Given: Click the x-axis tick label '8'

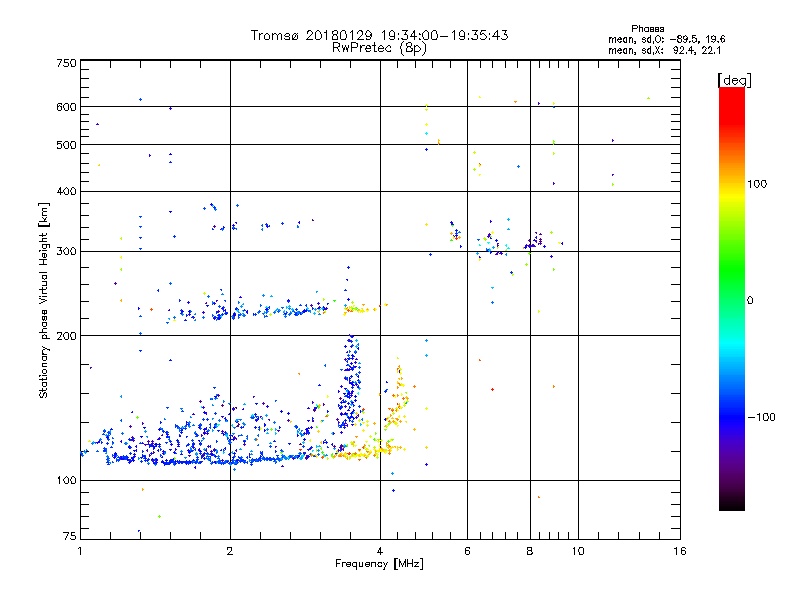Looking at the screenshot, I should tap(530, 551).
